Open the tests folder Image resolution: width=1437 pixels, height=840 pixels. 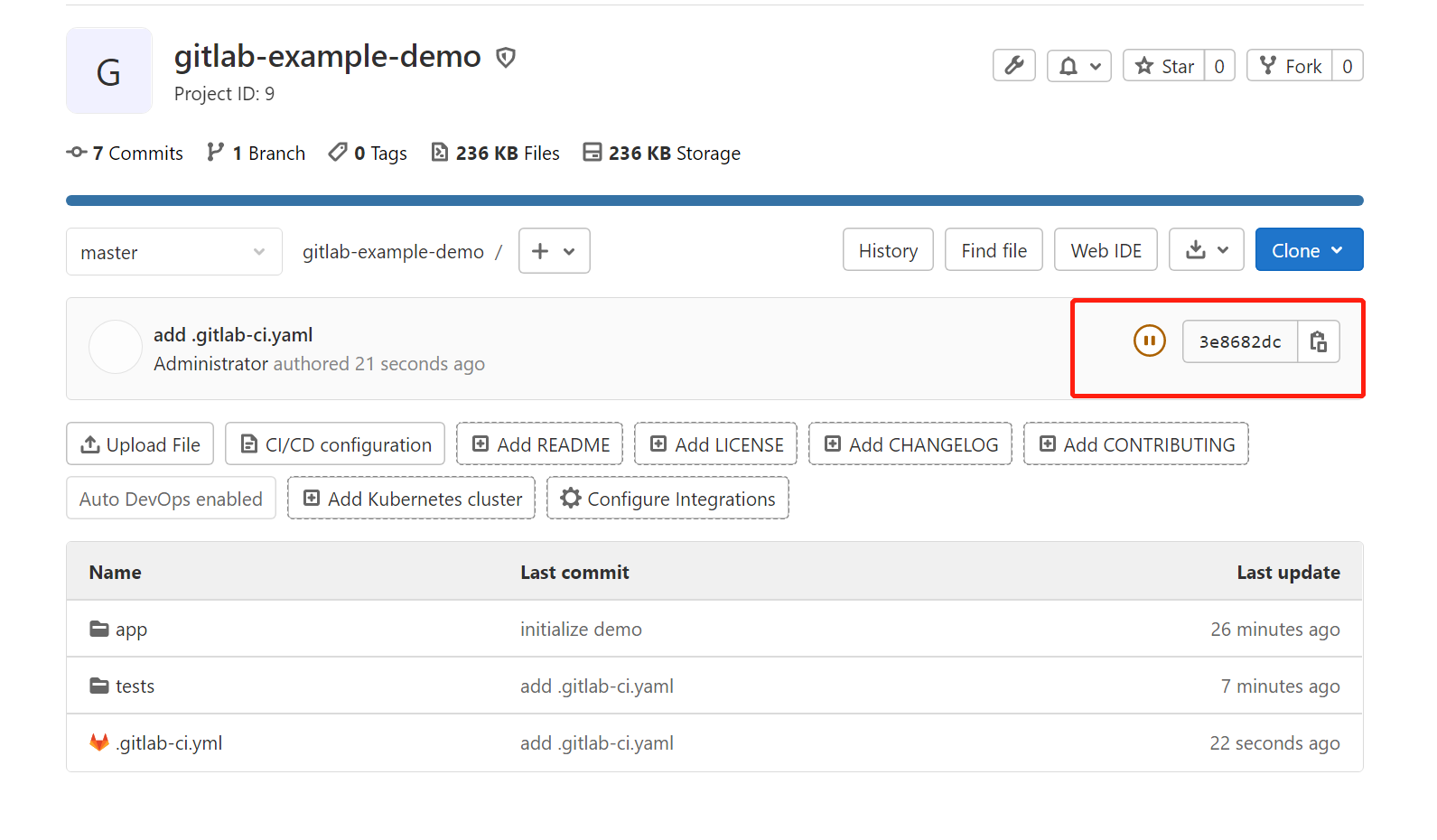point(135,686)
